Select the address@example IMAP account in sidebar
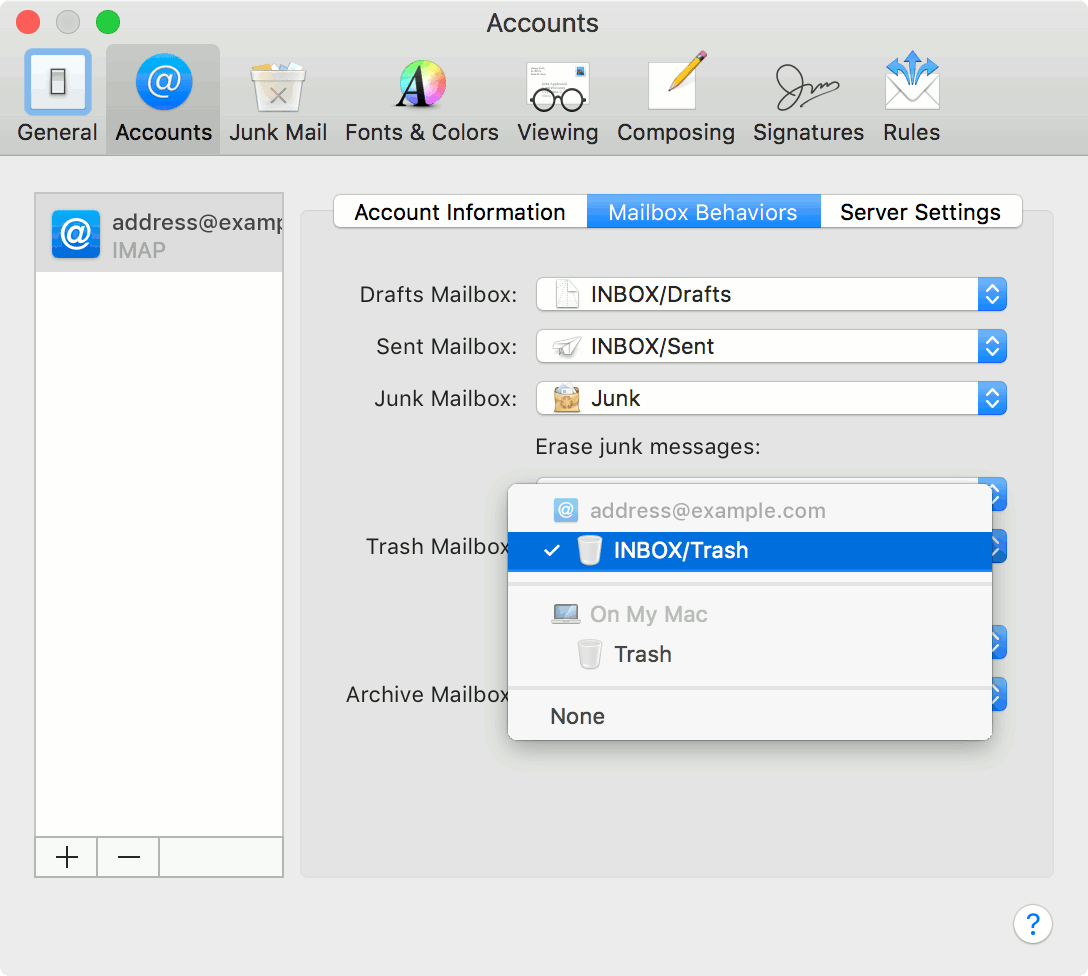 (160, 233)
